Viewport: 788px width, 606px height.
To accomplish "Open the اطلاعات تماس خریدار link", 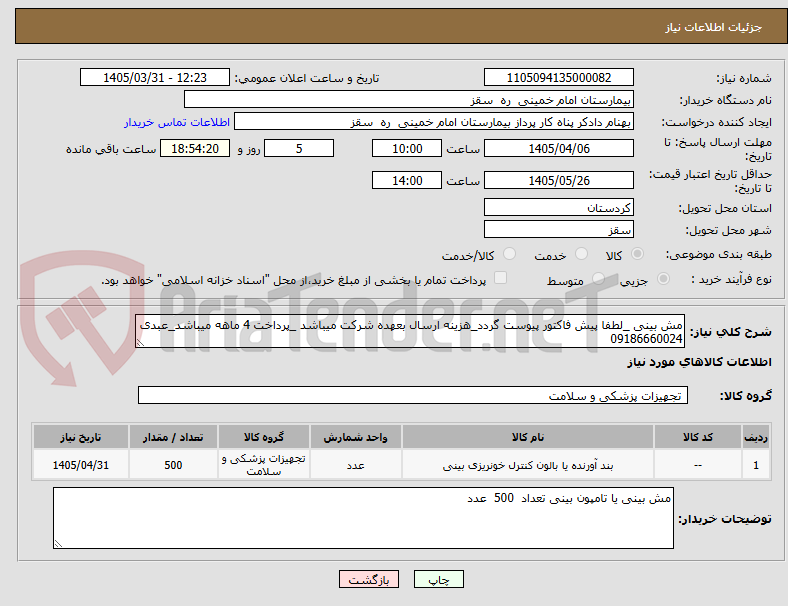I will tap(177, 122).
